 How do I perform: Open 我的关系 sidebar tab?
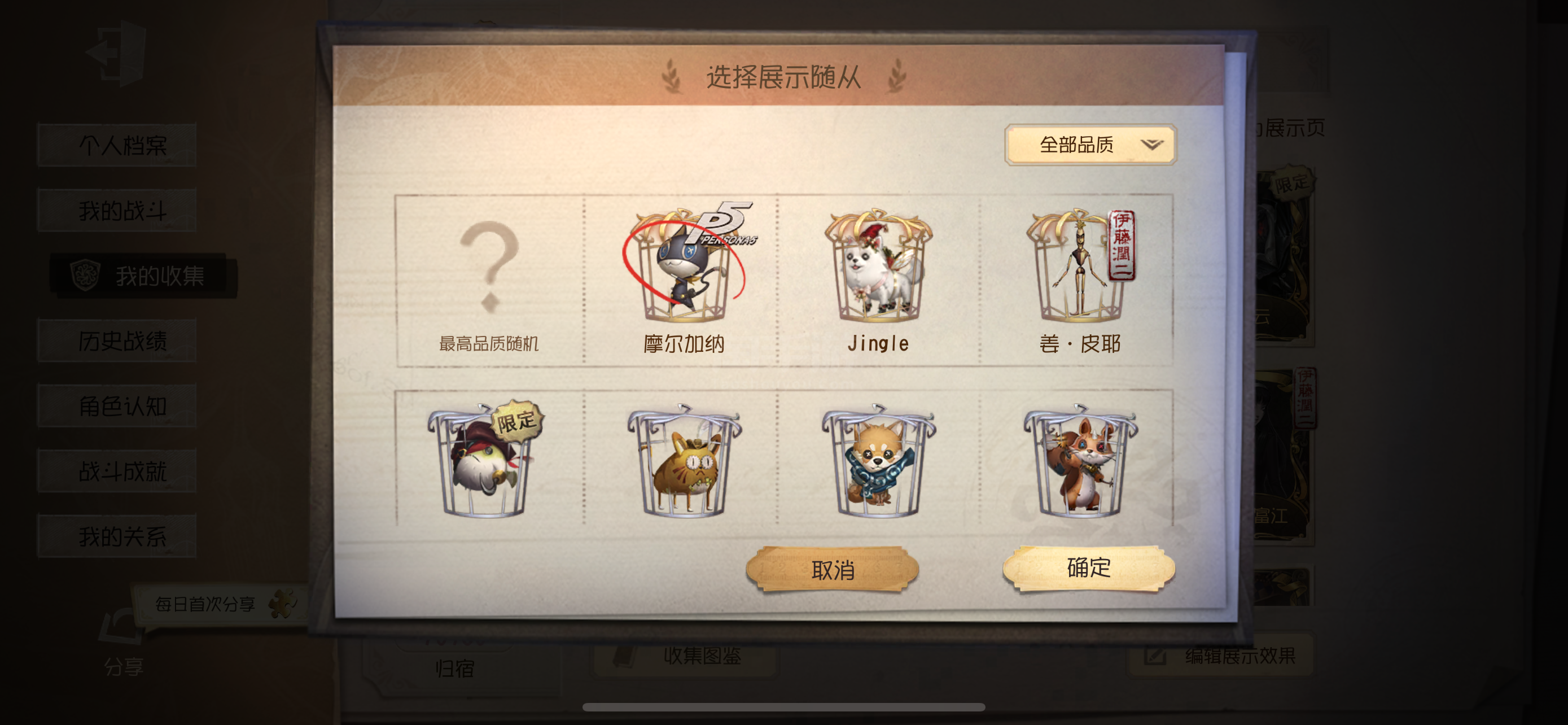tap(117, 536)
